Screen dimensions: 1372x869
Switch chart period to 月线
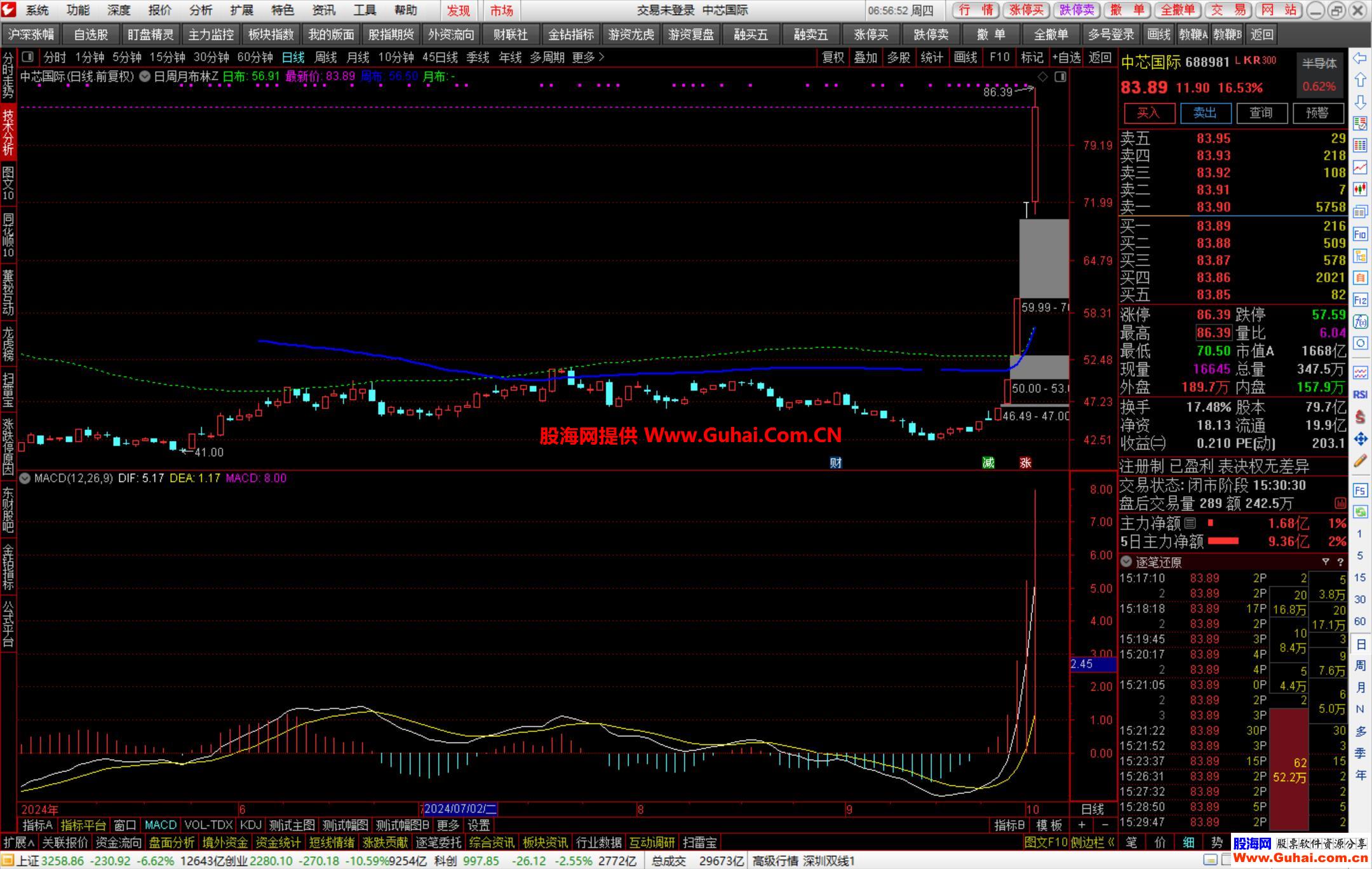[358, 58]
